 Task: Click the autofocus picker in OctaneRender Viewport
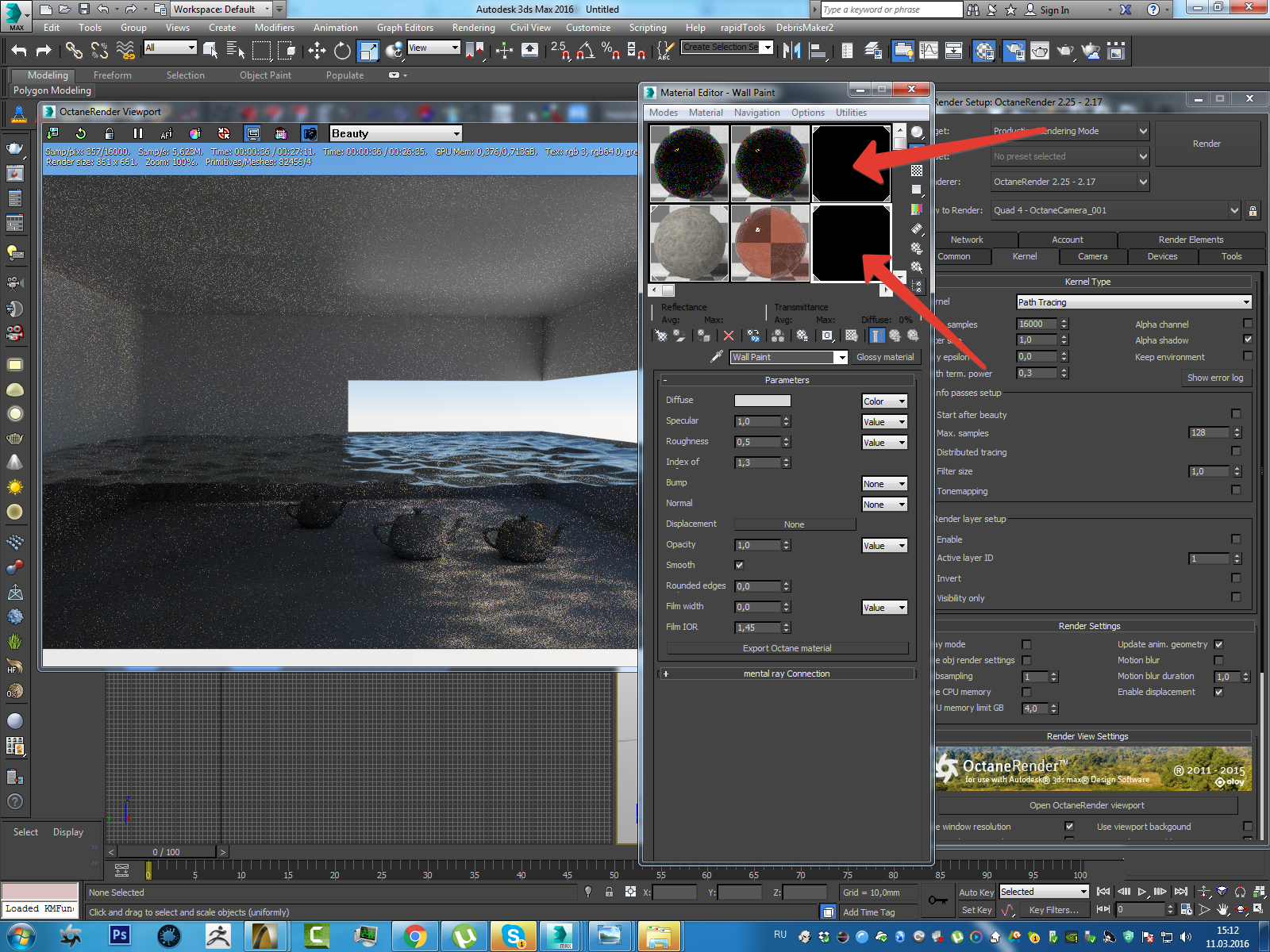pyautogui.click(x=167, y=133)
